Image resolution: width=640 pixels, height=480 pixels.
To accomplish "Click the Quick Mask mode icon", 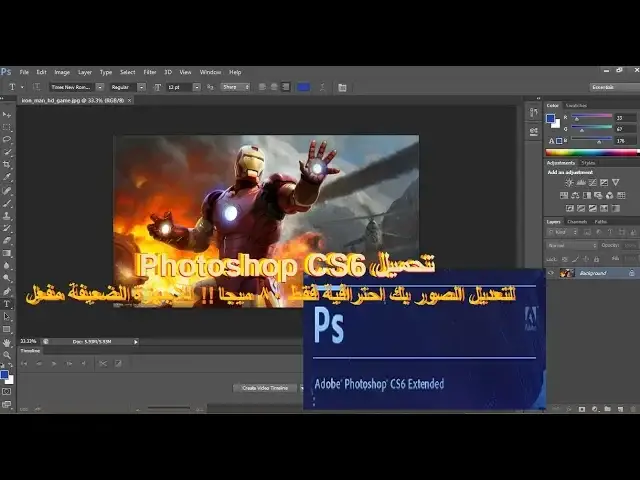I will click(x=7, y=391).
